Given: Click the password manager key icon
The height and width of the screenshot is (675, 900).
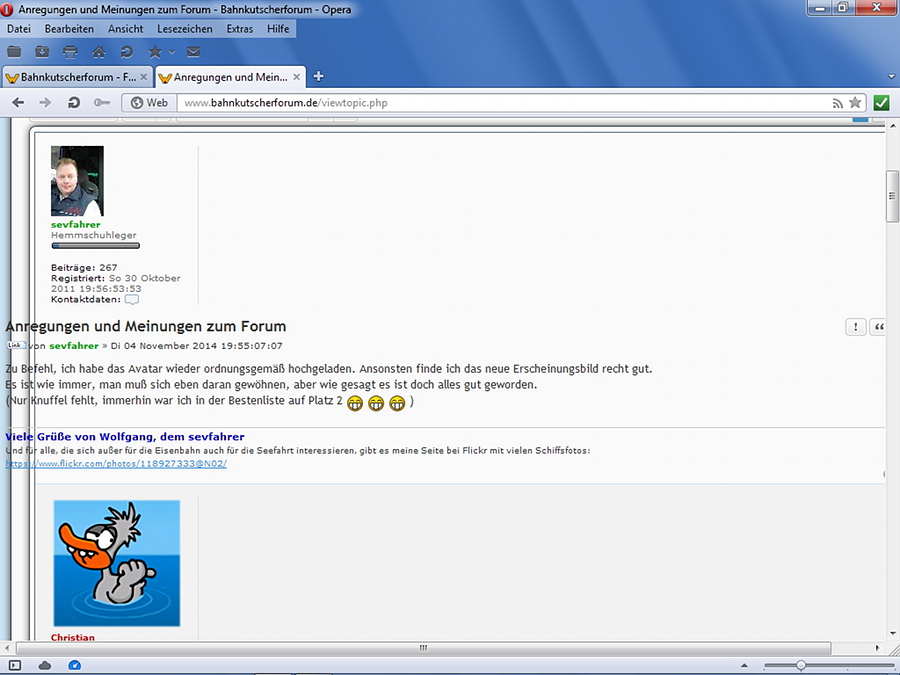Looking at the screenshot, I should click(101, 102).
